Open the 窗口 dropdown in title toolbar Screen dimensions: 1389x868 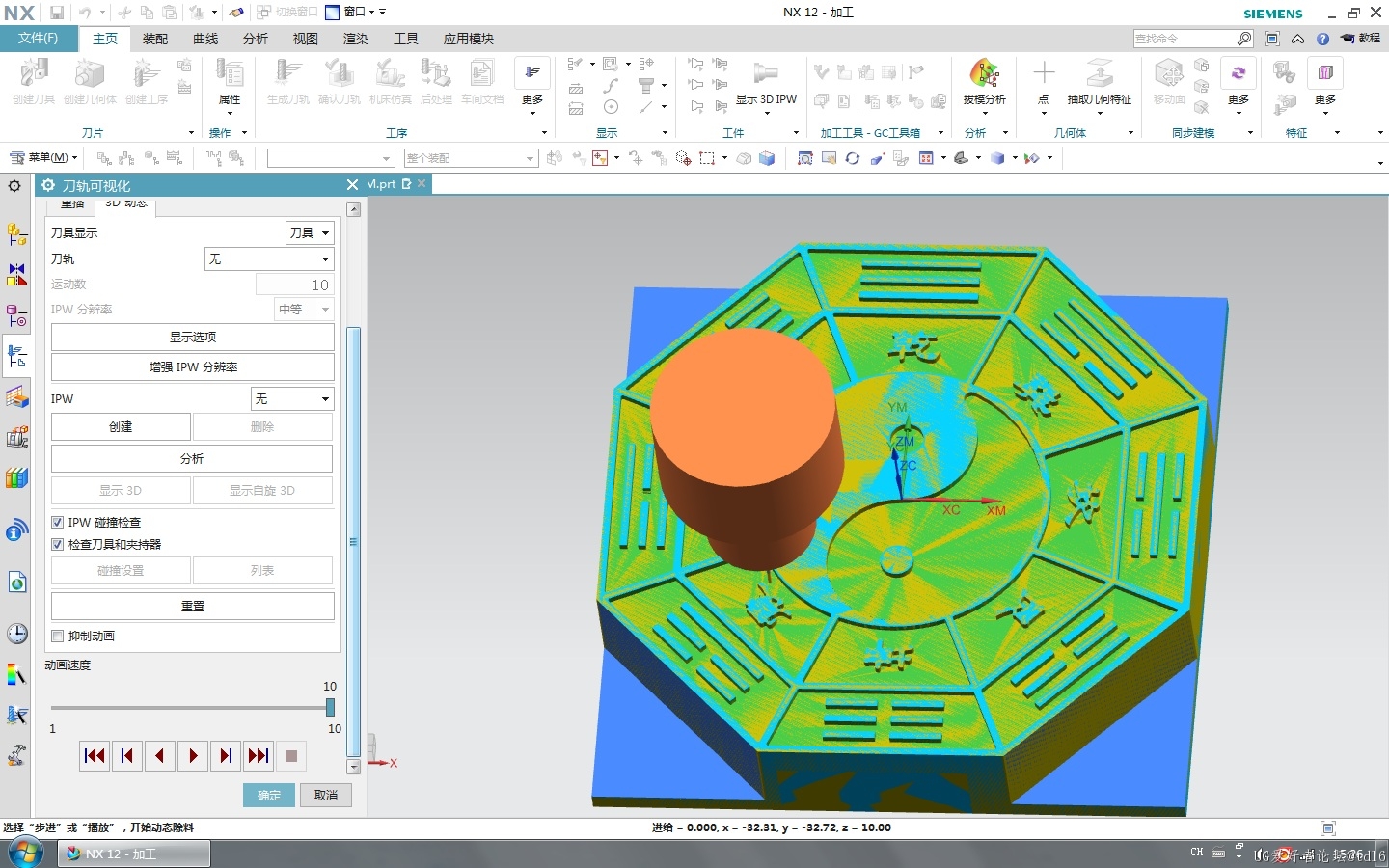[x=355, y=13]
